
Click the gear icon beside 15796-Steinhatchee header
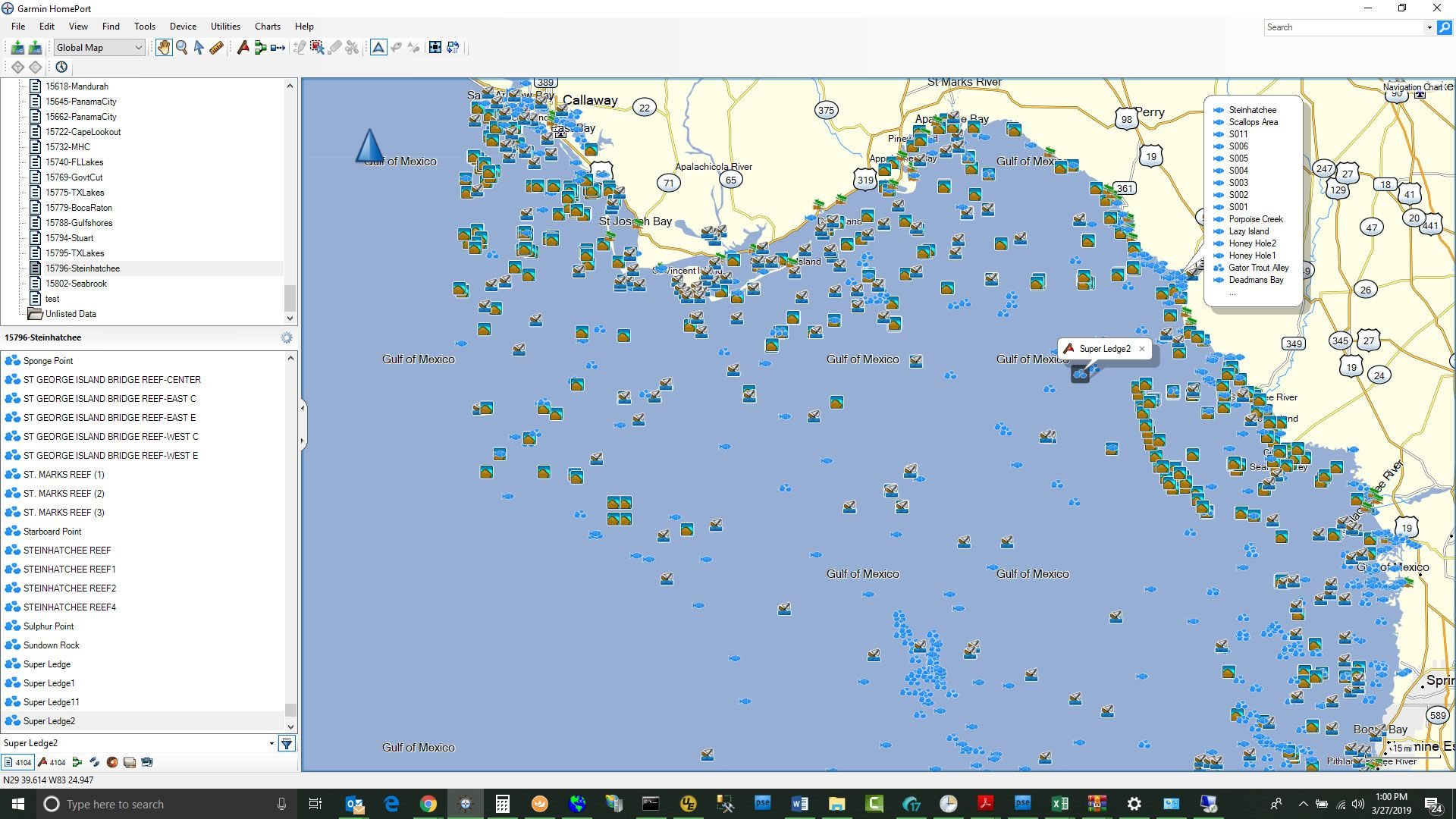pyautogui.click(x=287, y=337)
